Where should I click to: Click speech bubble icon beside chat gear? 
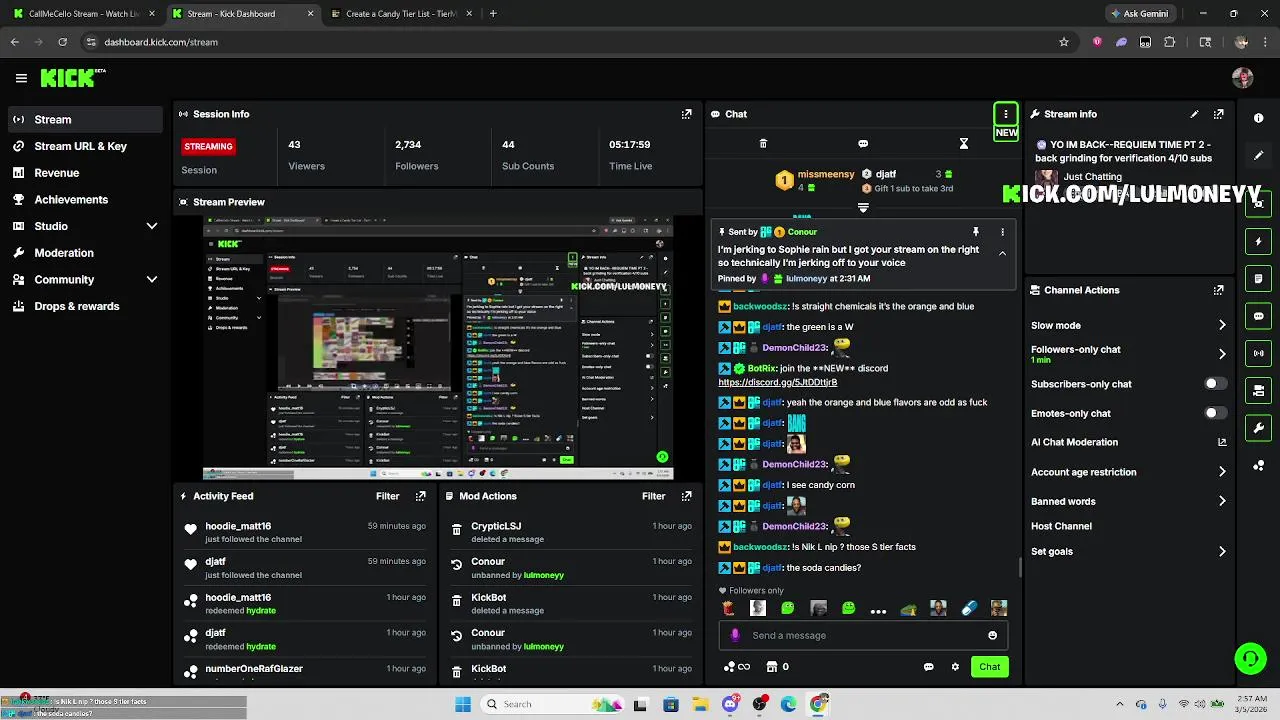[x=929, y=667]
